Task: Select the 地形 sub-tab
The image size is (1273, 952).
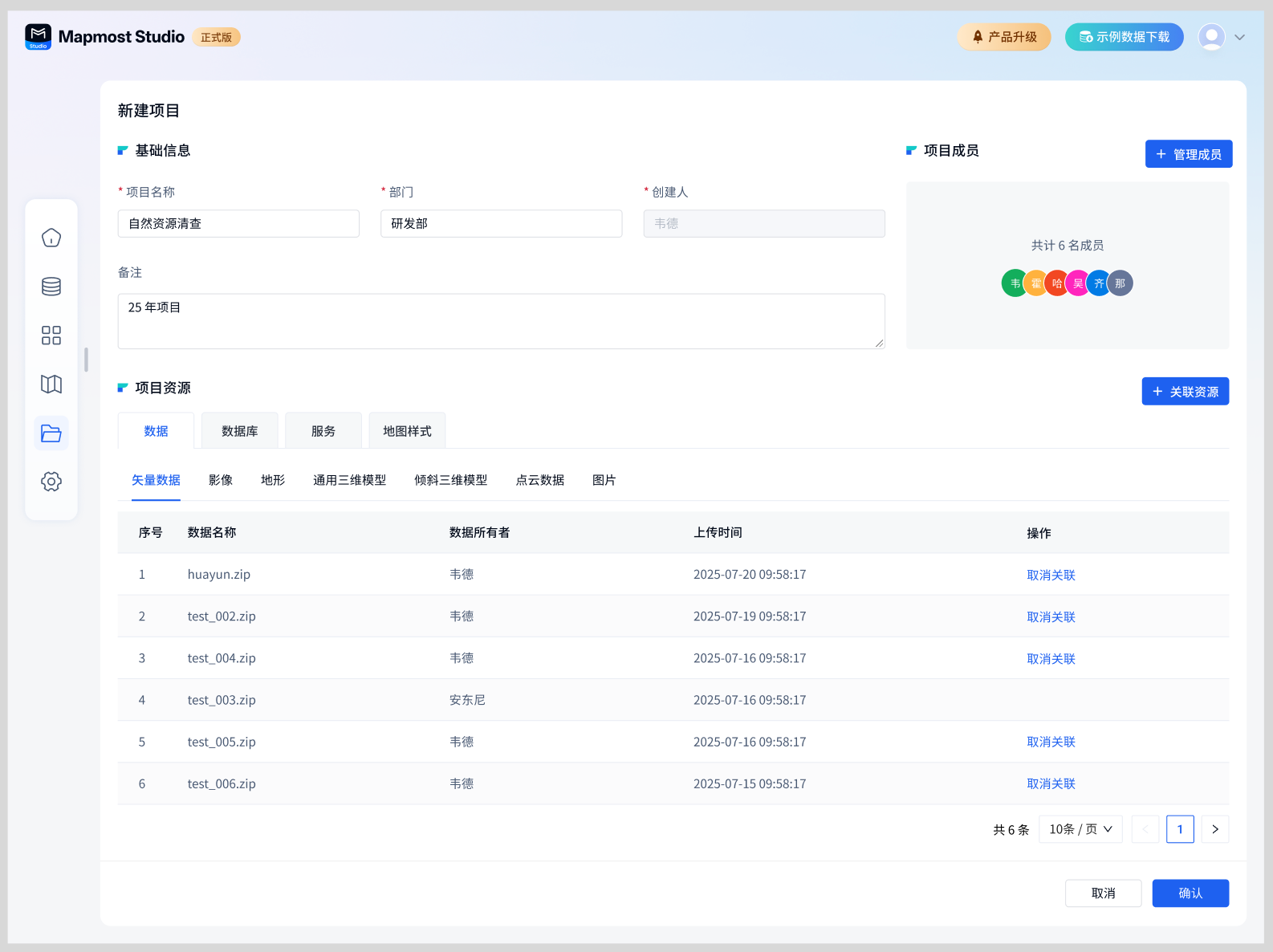Action: [x=273, y=480]
